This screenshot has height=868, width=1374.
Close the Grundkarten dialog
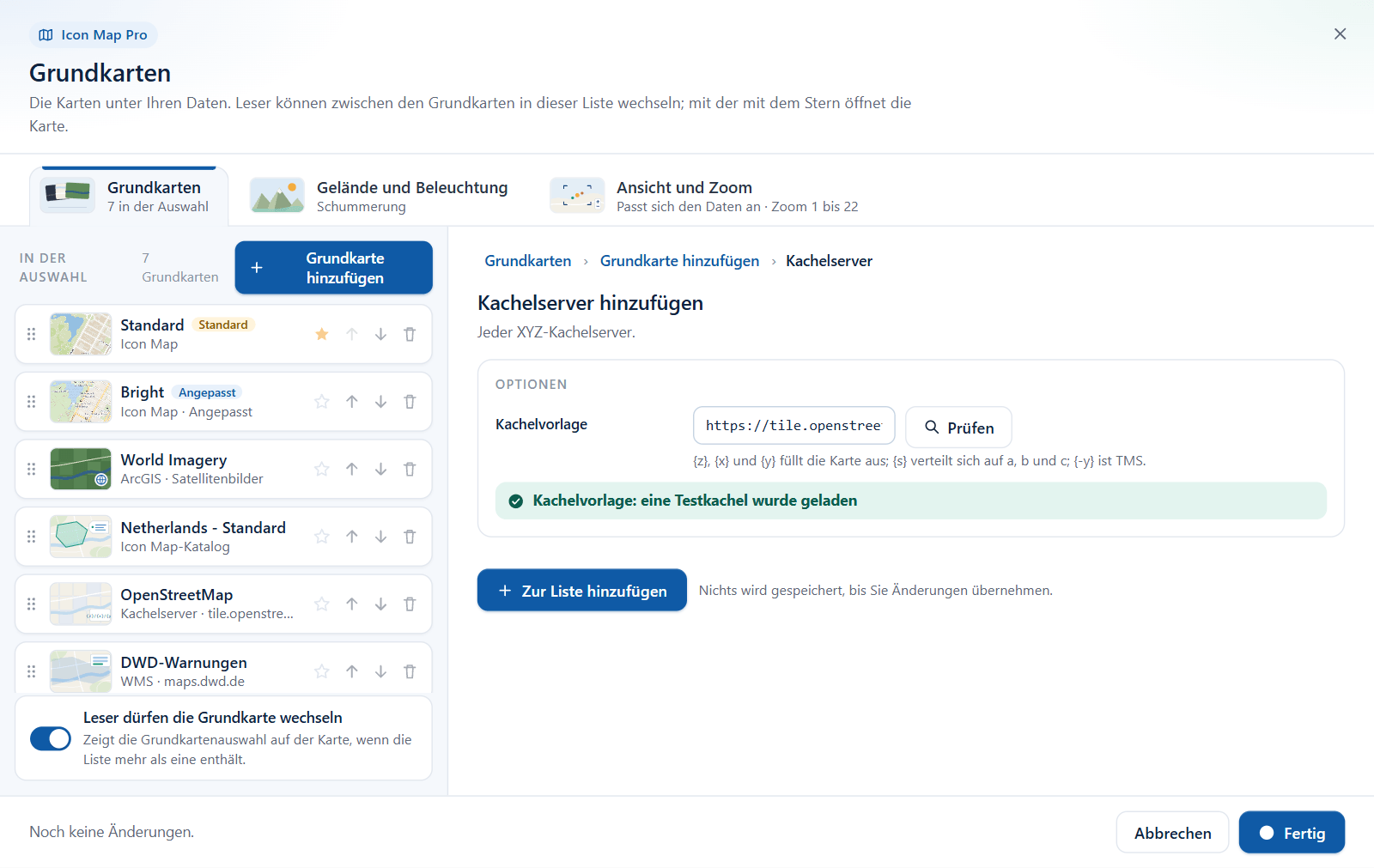click(x=1340, y=34)
